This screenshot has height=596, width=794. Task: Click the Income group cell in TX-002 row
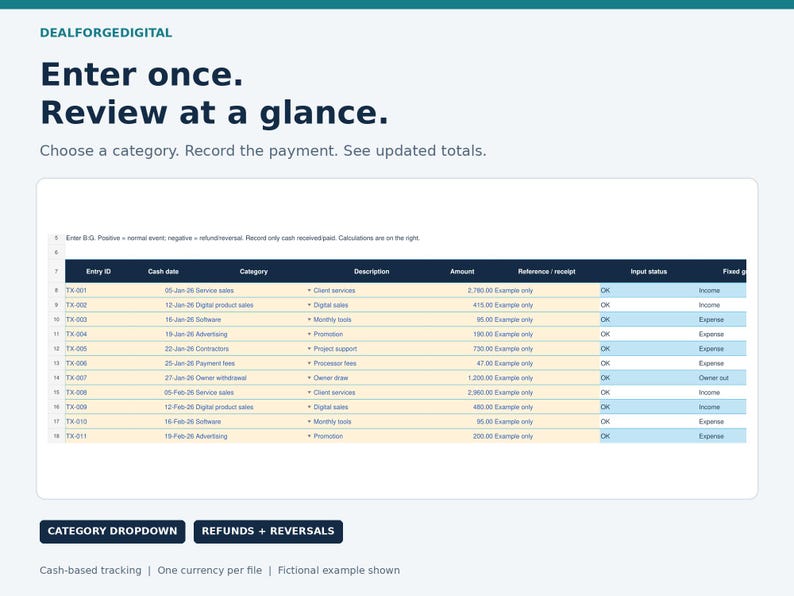[x=709, y=305]
